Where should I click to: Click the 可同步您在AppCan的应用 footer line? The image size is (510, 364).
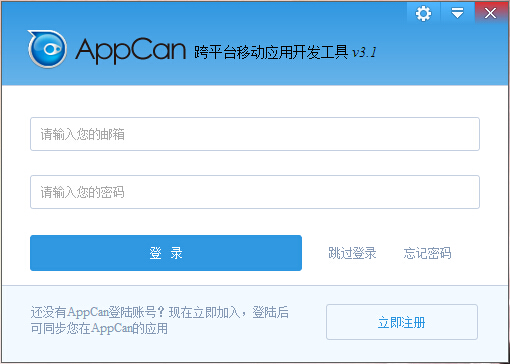click(99, 329)
